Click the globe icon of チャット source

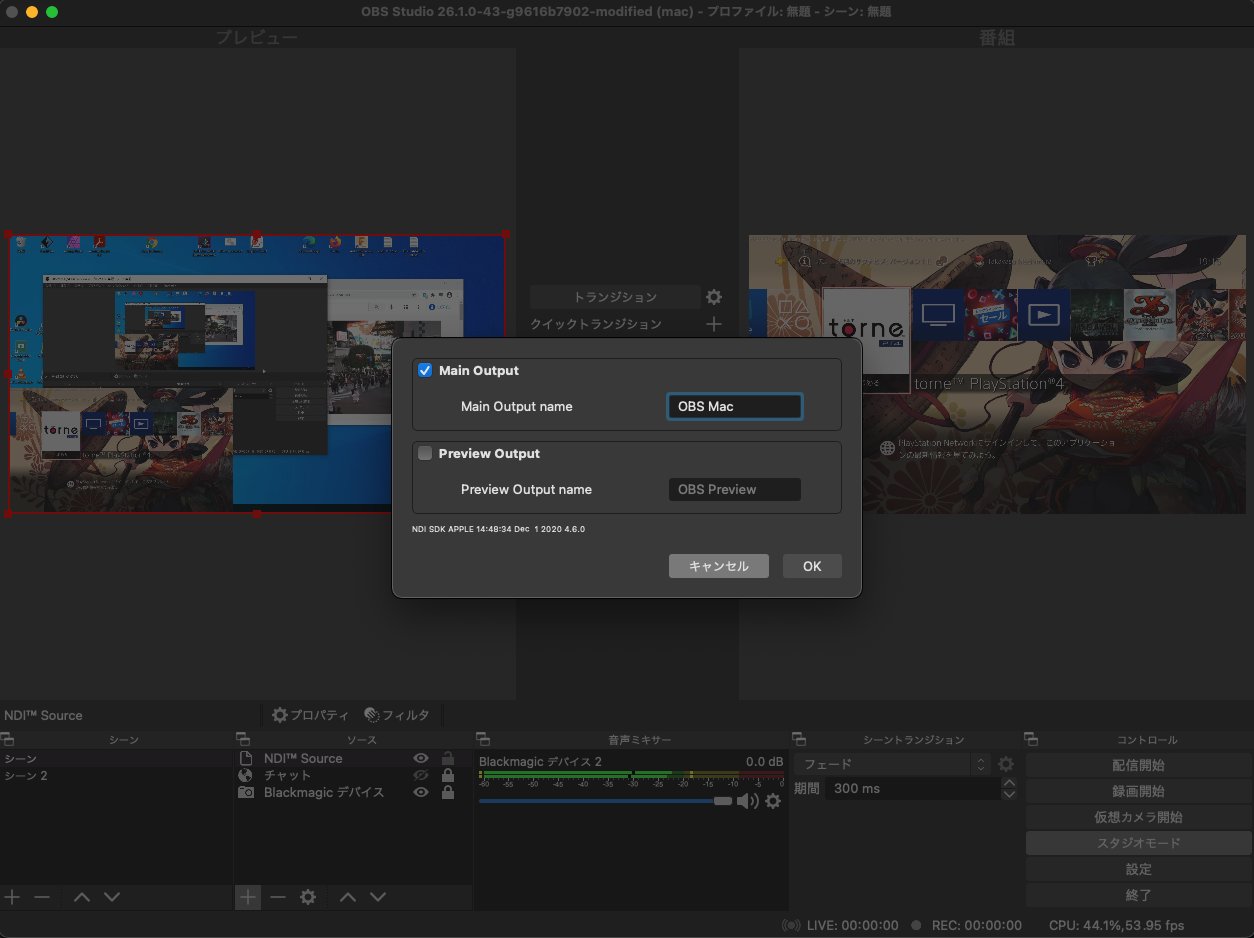(x=246, y=775)
